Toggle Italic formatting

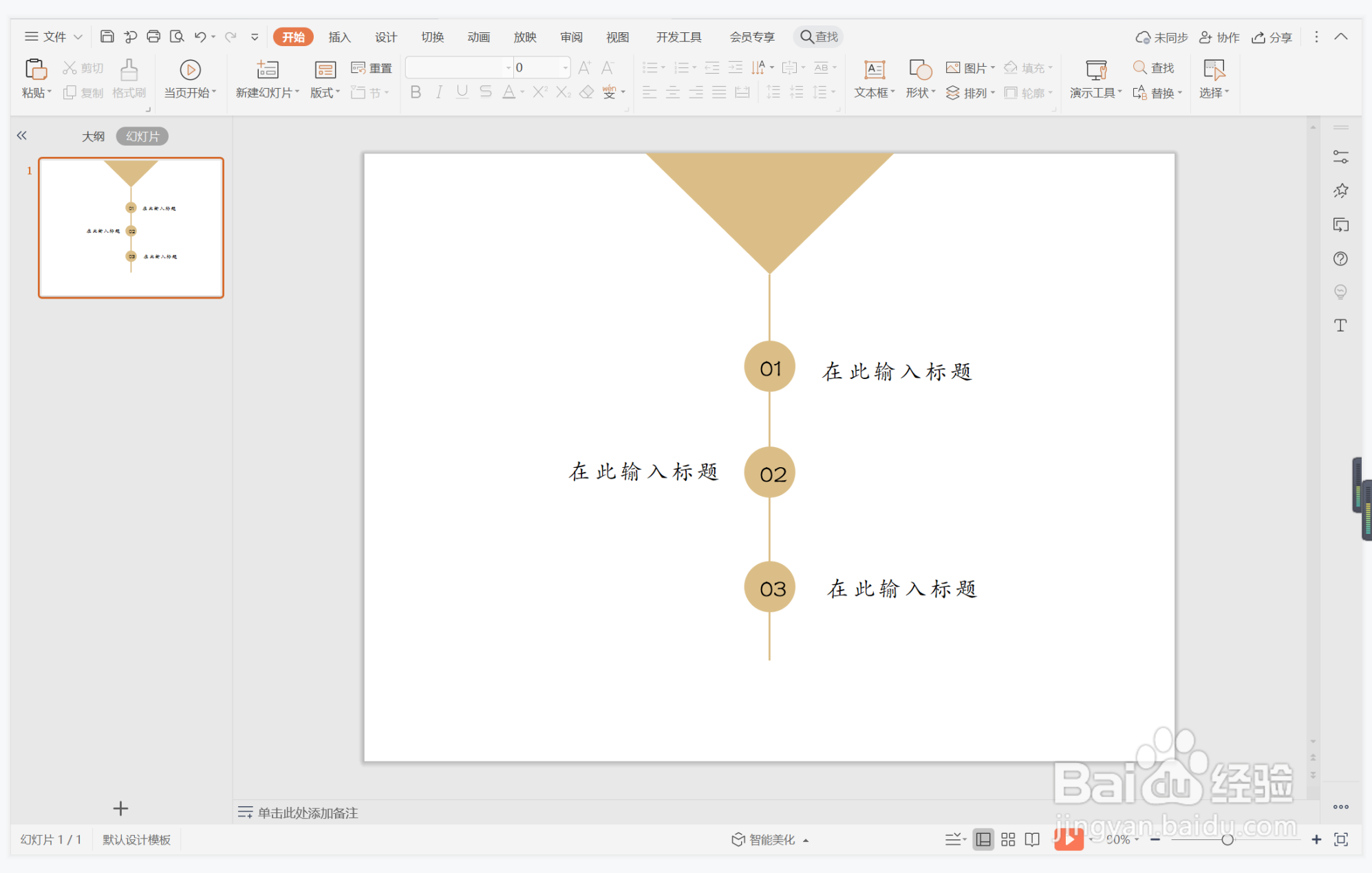(x=439, y=92)
